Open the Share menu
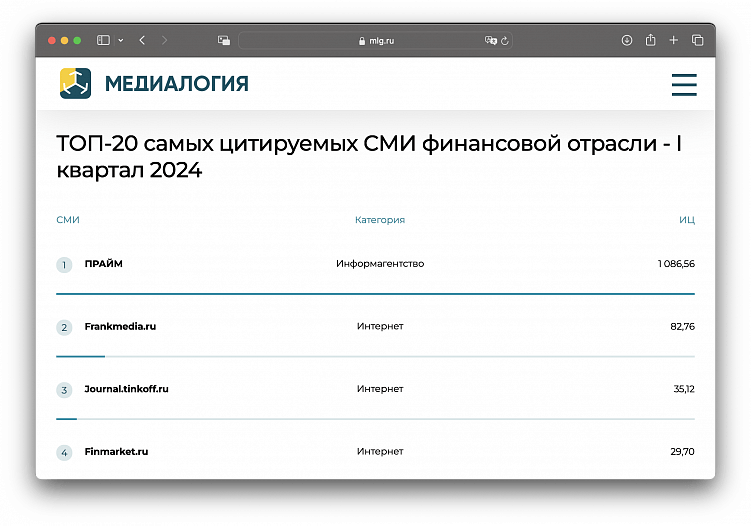The width and height of the screenshot is (751, 526). tap(650, 40)
